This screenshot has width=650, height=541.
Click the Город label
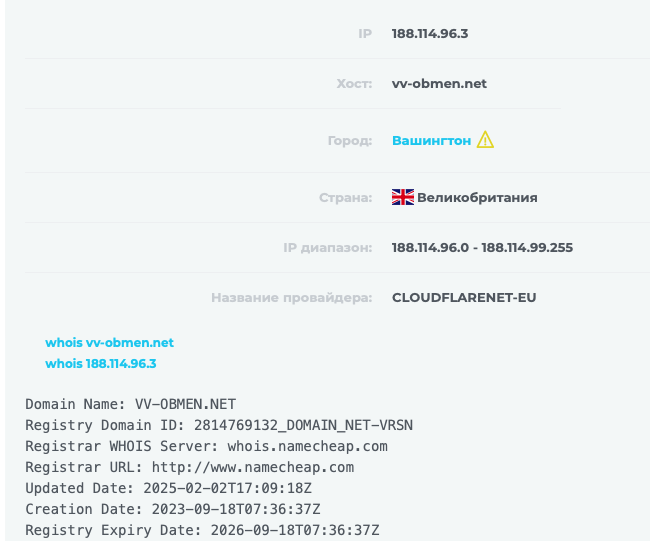(x=350, y=141)
